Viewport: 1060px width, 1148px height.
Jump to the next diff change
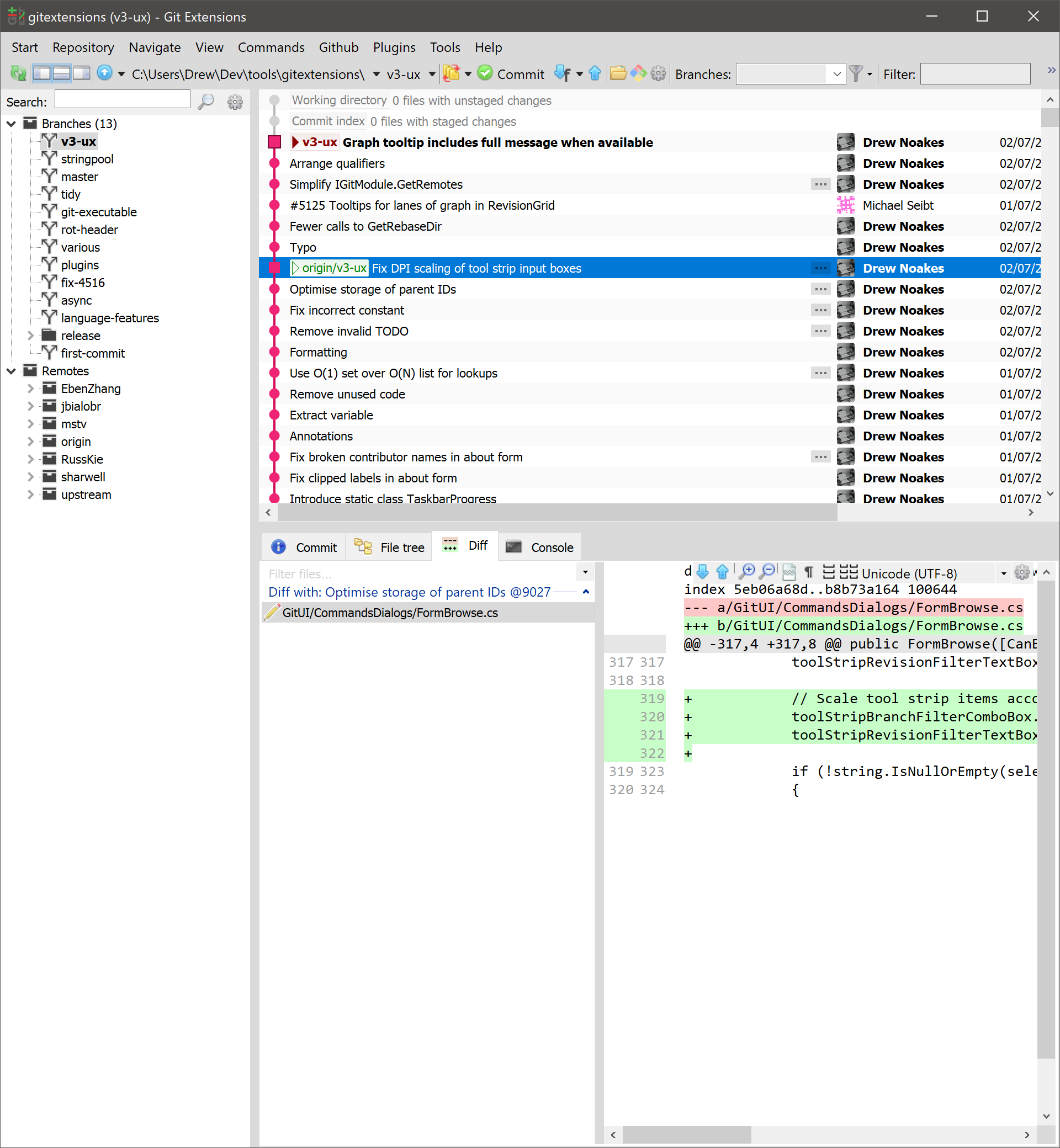[703, 572]
